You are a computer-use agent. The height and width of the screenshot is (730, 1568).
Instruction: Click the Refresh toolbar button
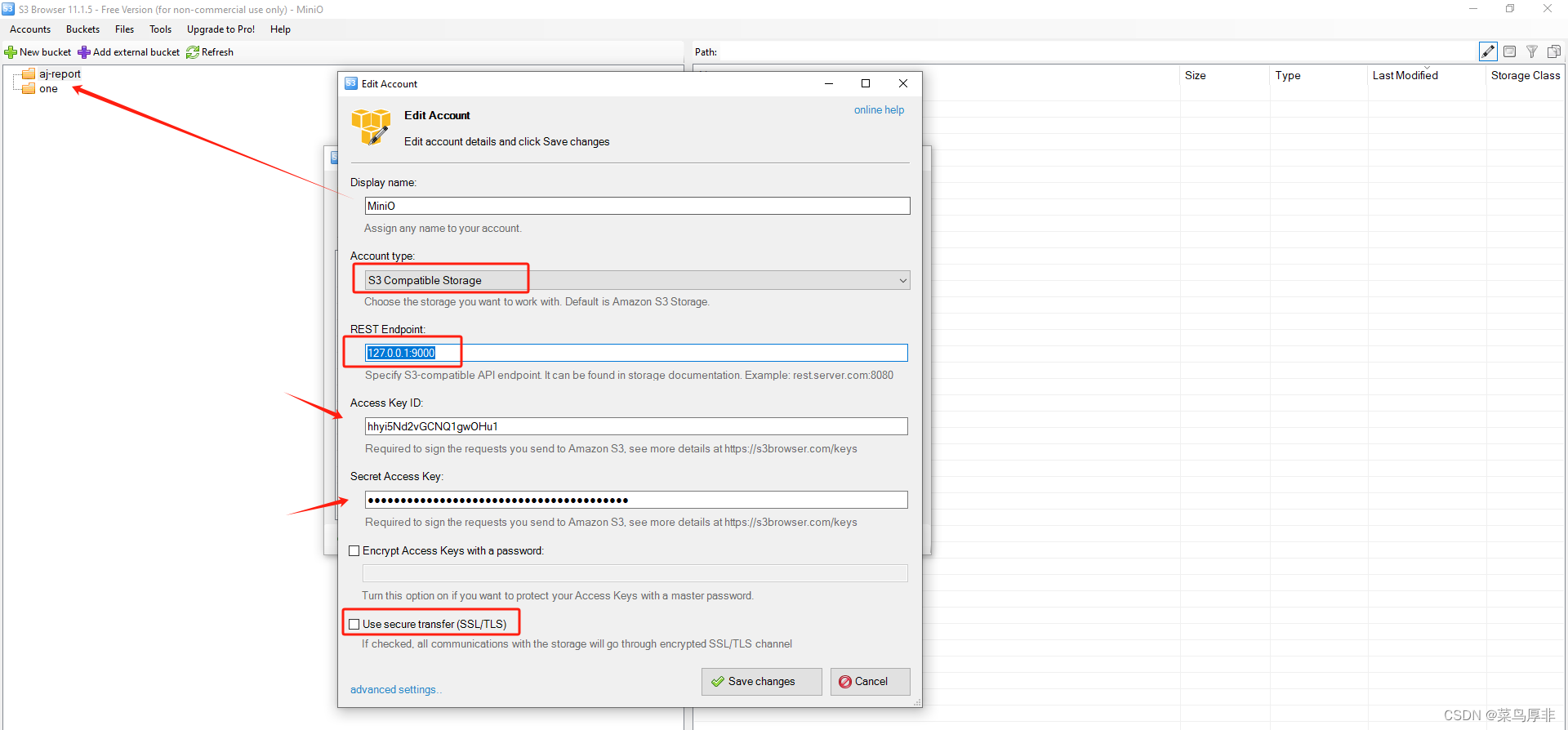click(x=210, y=52)
